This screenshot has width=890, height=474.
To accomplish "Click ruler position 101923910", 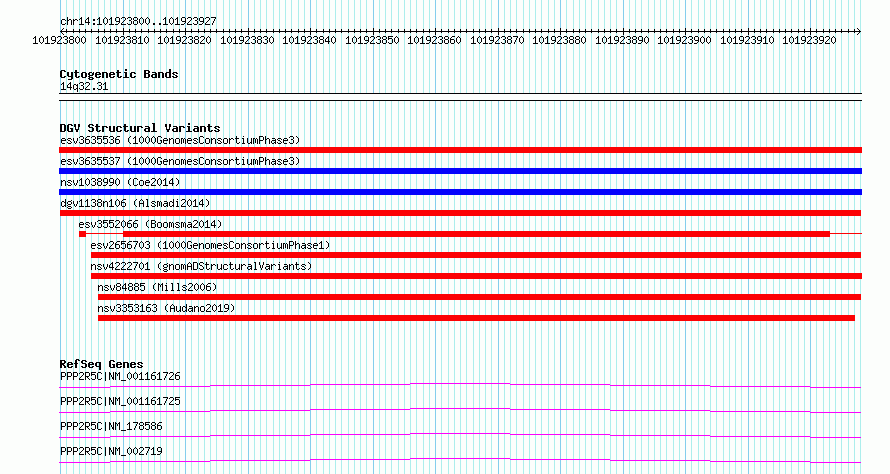I will click(x=747, y=40).
